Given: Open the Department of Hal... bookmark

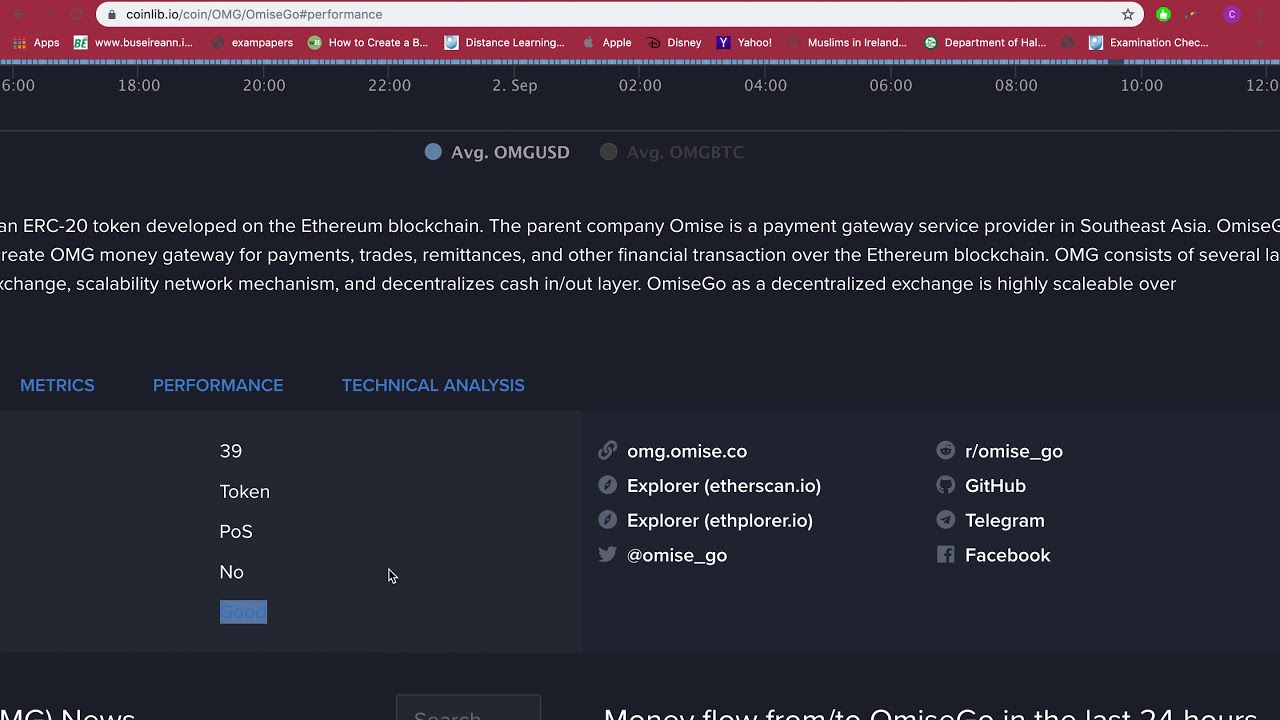Looking at the screenshot, I should [985, 43].
